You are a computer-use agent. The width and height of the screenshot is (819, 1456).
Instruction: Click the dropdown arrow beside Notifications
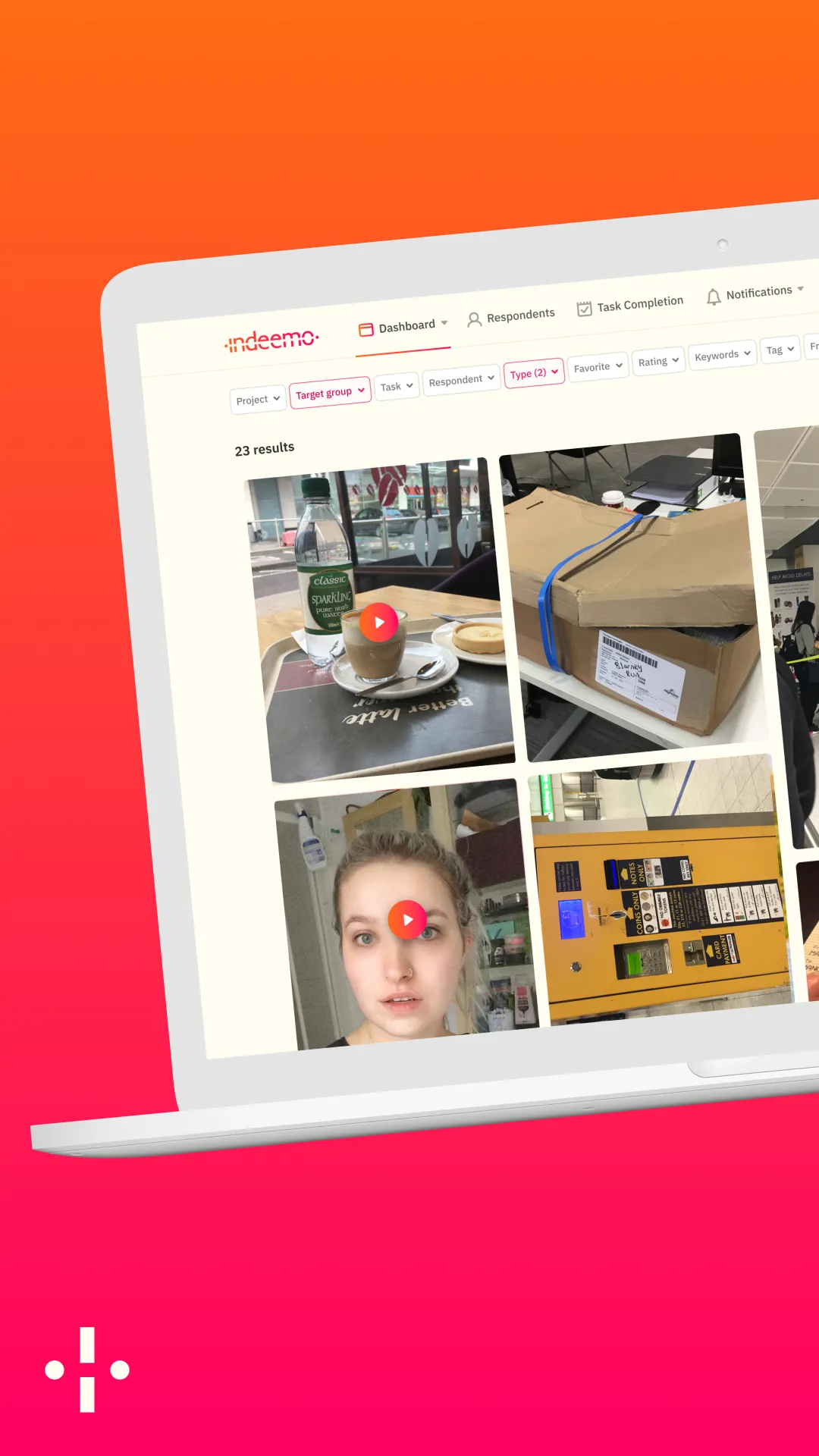tap(800, 288)
